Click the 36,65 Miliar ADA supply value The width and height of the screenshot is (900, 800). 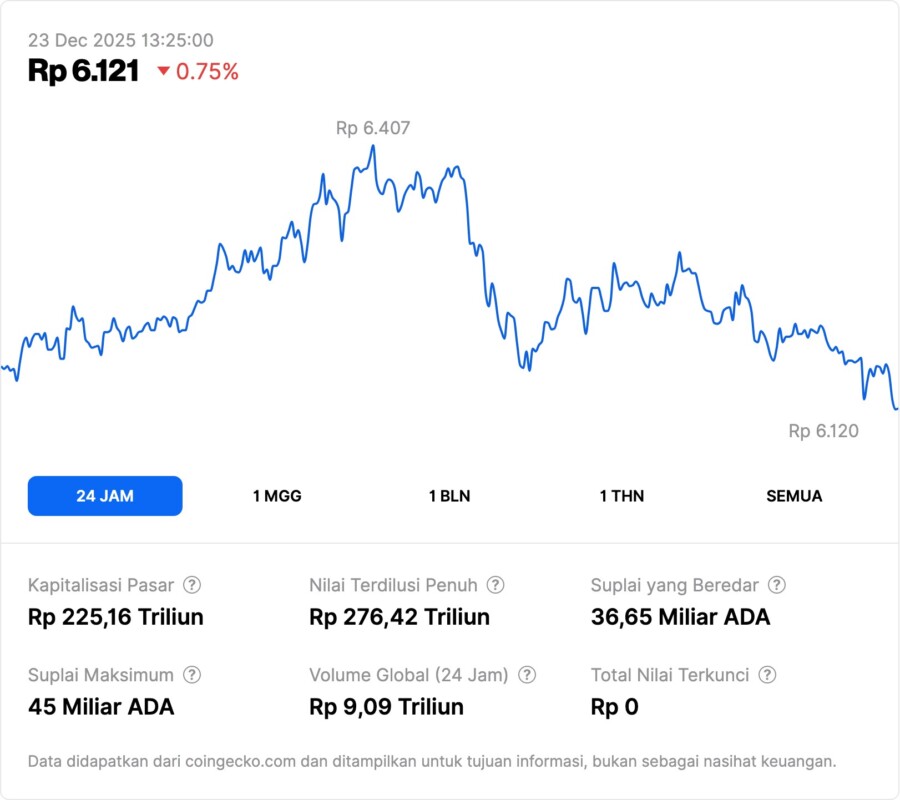tap(680, 617)
